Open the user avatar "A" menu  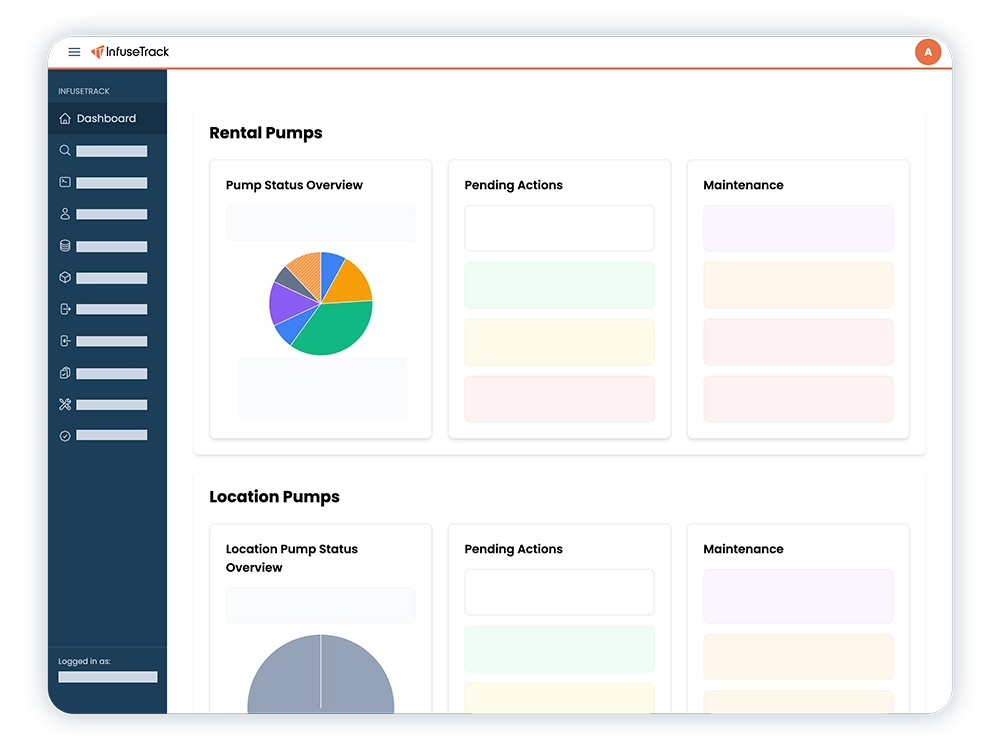pyautogui.click(x=928, y=52)
